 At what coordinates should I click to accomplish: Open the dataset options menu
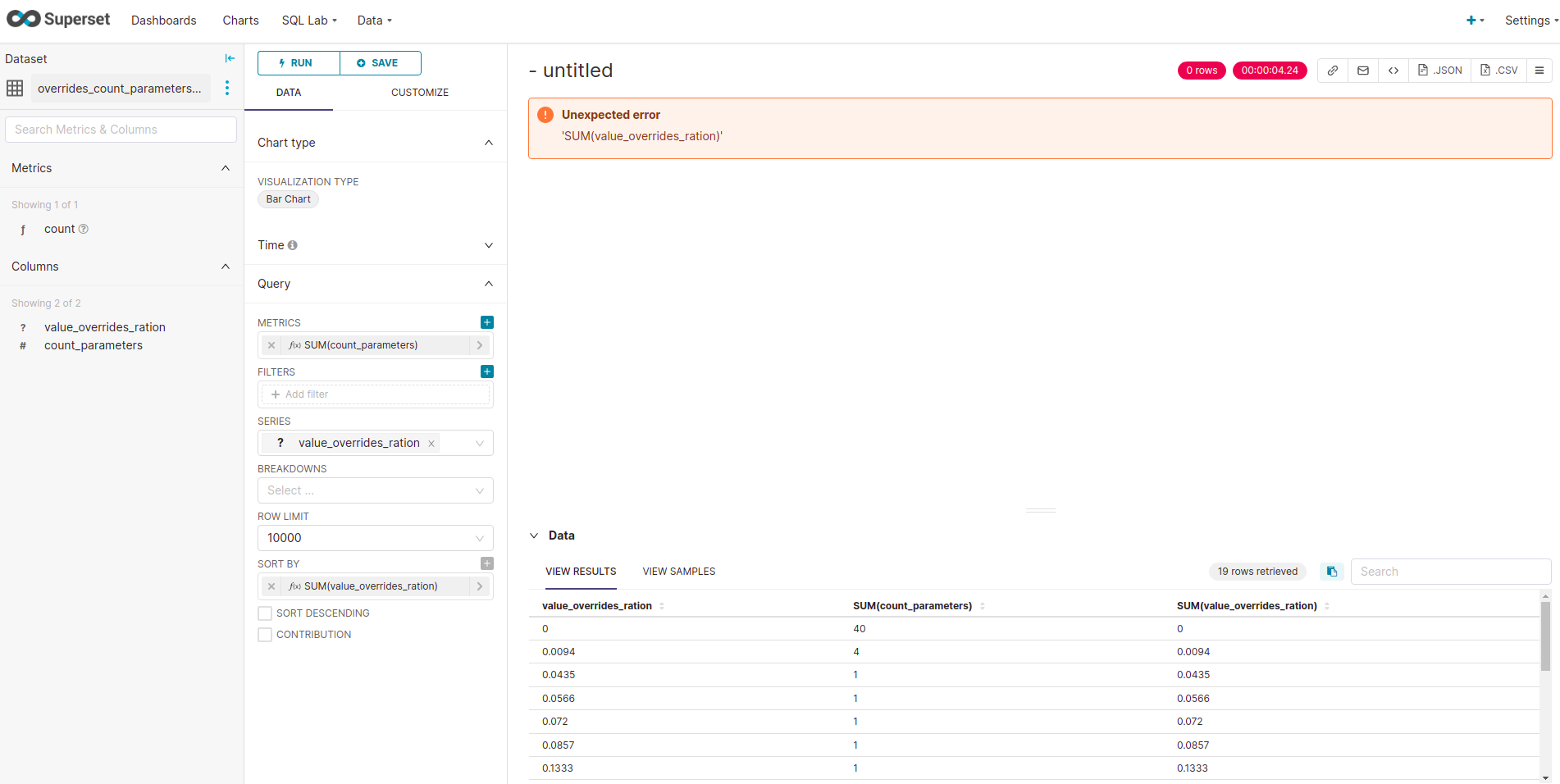point(227,88)
